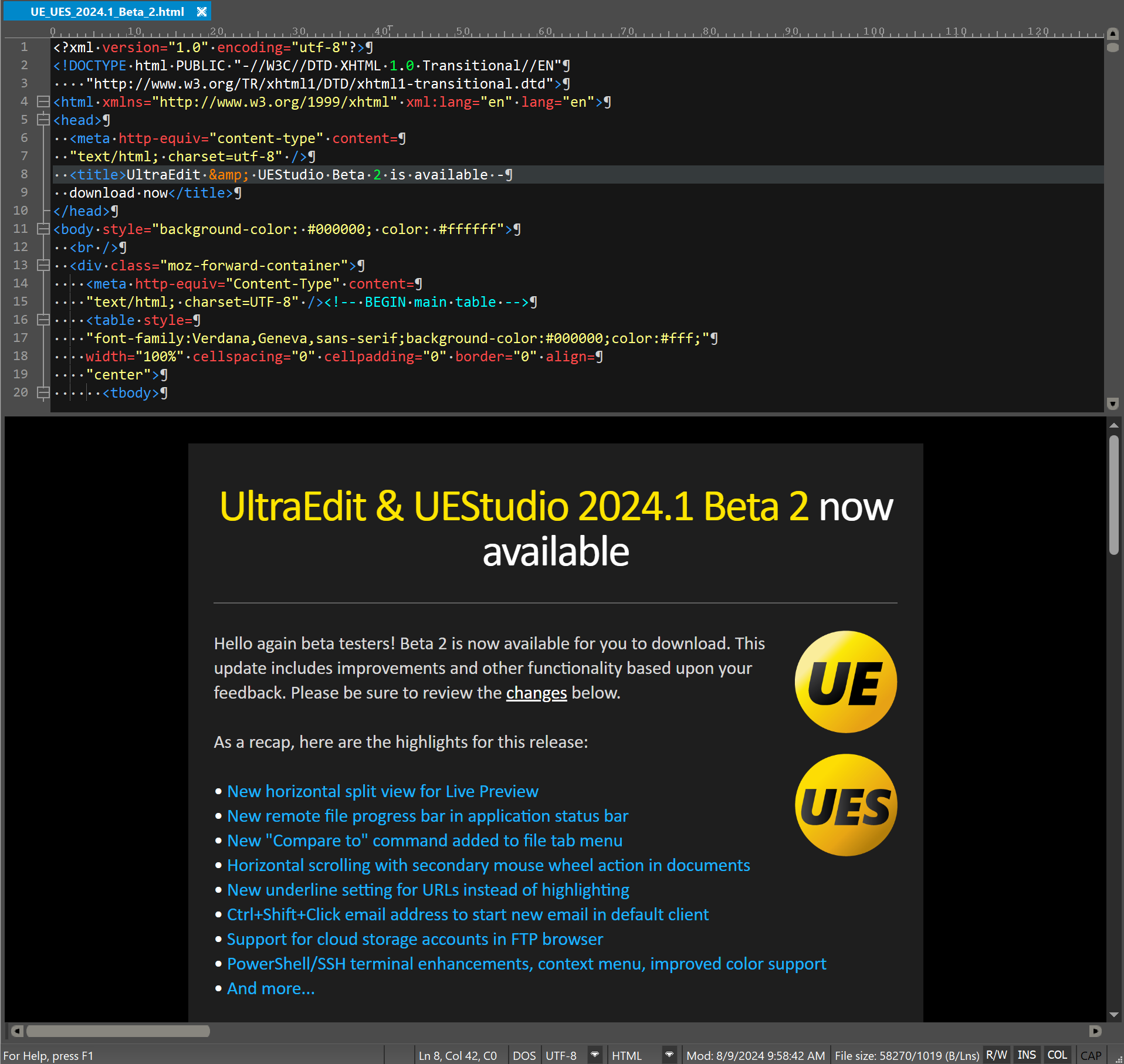The width and height of the screenshot is (1124, 1064).
Task: Click the UTF-8 encoding label
Action: click(x=561, y=1055)
